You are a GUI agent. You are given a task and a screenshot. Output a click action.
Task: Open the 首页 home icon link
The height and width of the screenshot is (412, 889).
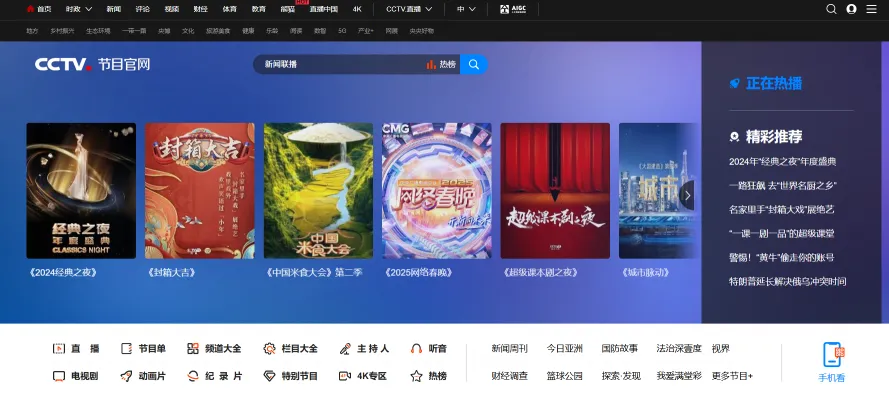39,9
